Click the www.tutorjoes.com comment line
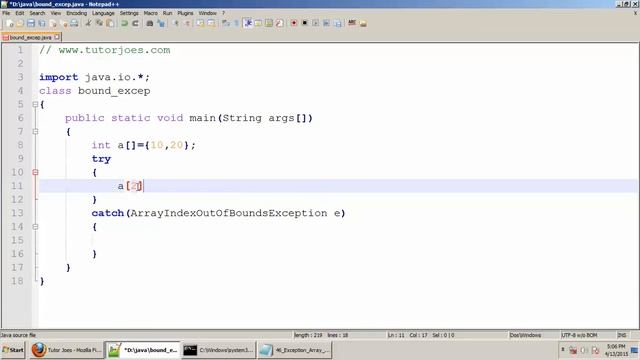This screenshot has width=640, height=360. (x=104, y=50)
